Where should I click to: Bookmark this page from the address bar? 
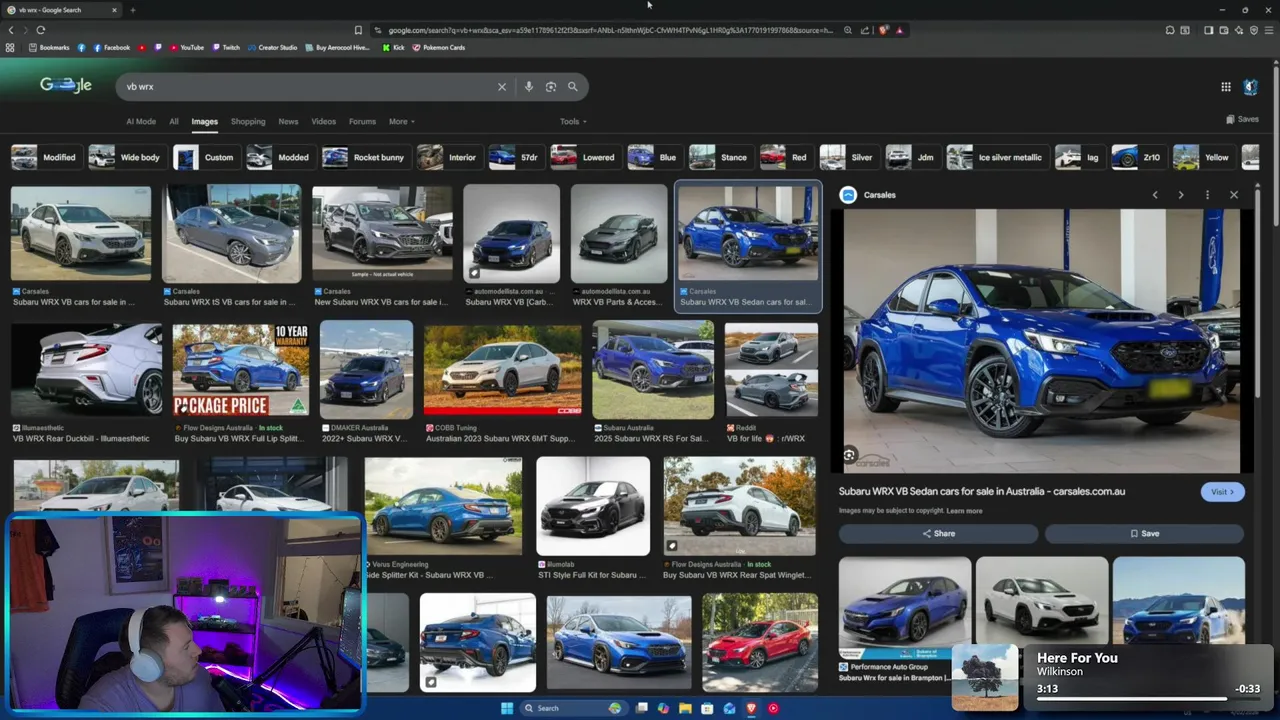[358, 30]
